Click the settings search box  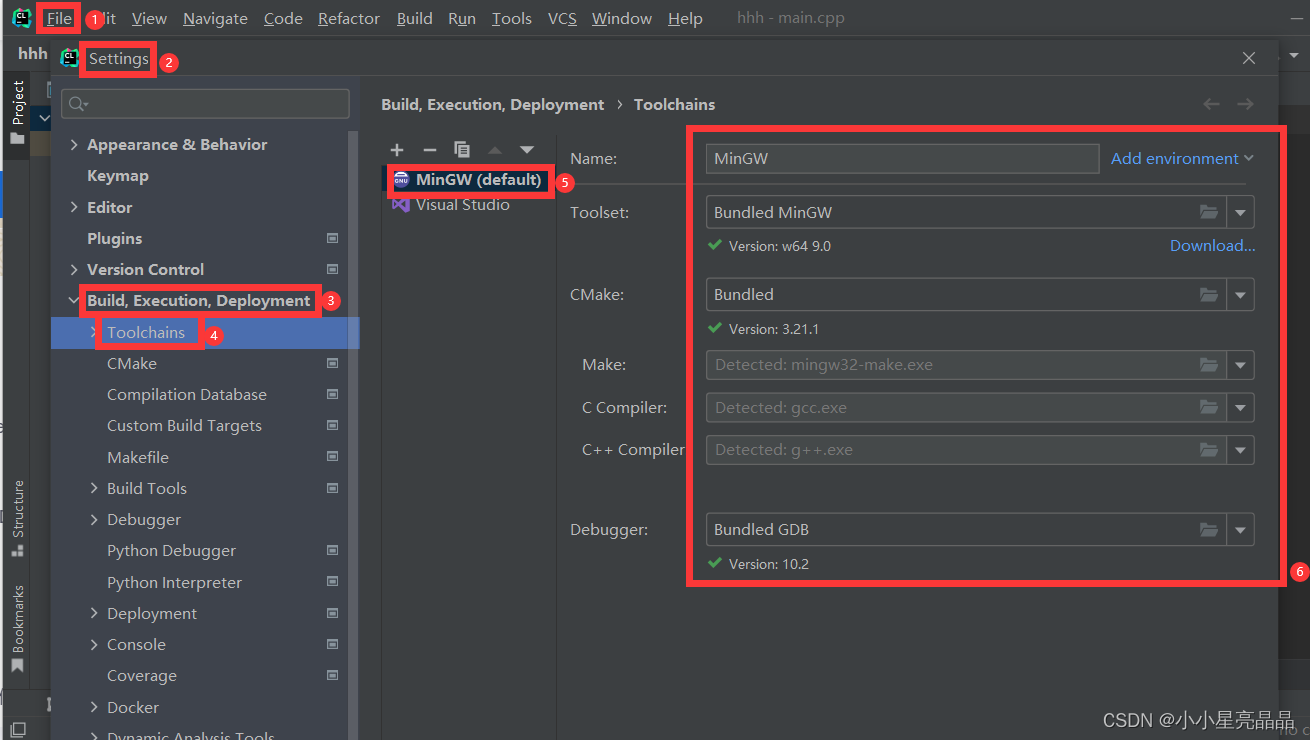point(205,104)
